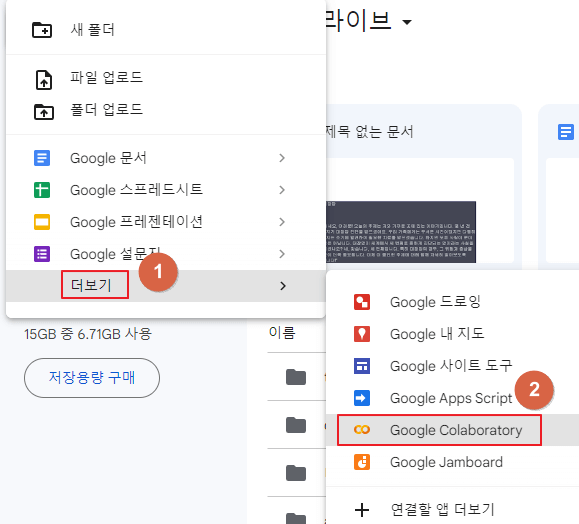The width and height of the screenshot is (579, 524).
Task: Open the 더보기 menu item
Action: coord(166,286)
